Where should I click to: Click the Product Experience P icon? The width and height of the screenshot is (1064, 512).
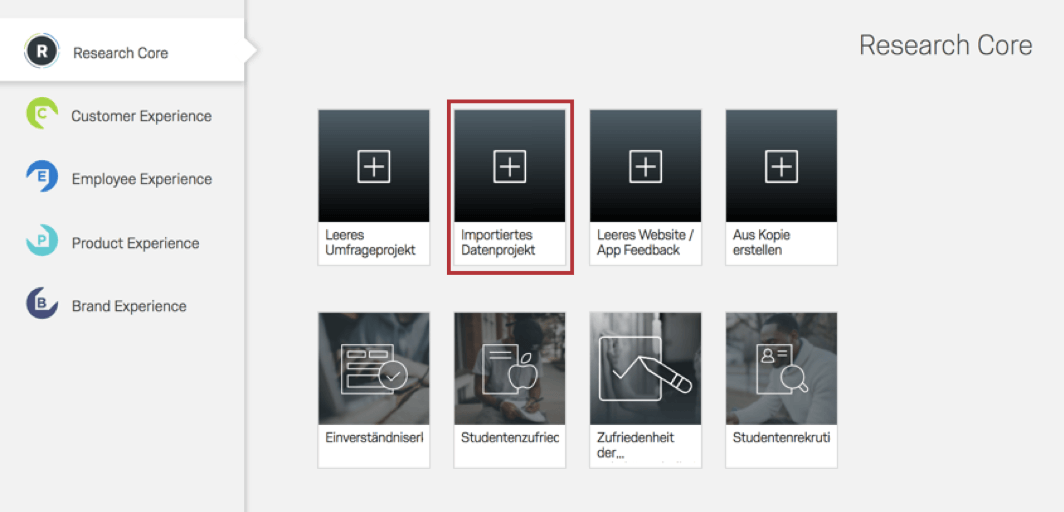point(41,240)
